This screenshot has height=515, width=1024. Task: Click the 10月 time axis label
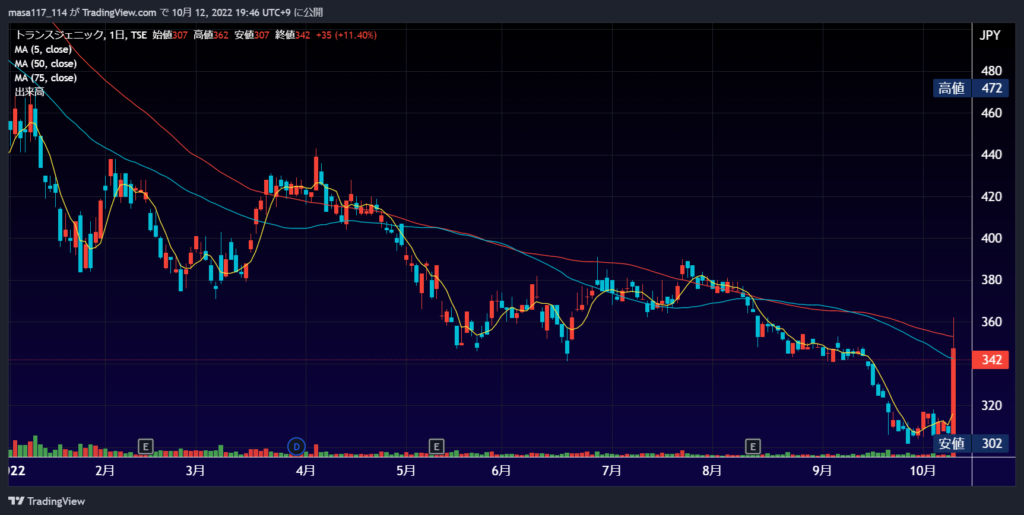click(x=923, y=471)
